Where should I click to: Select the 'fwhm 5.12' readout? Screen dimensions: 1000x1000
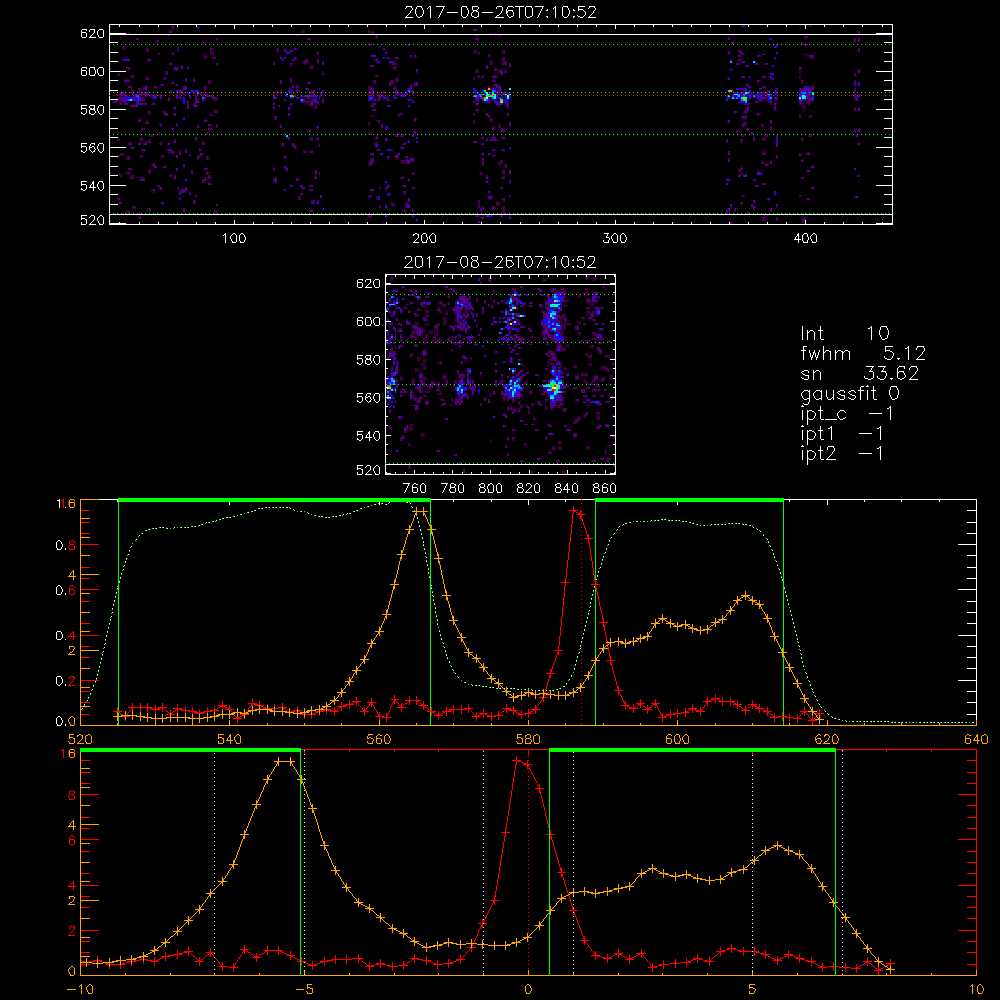point(863,353)
